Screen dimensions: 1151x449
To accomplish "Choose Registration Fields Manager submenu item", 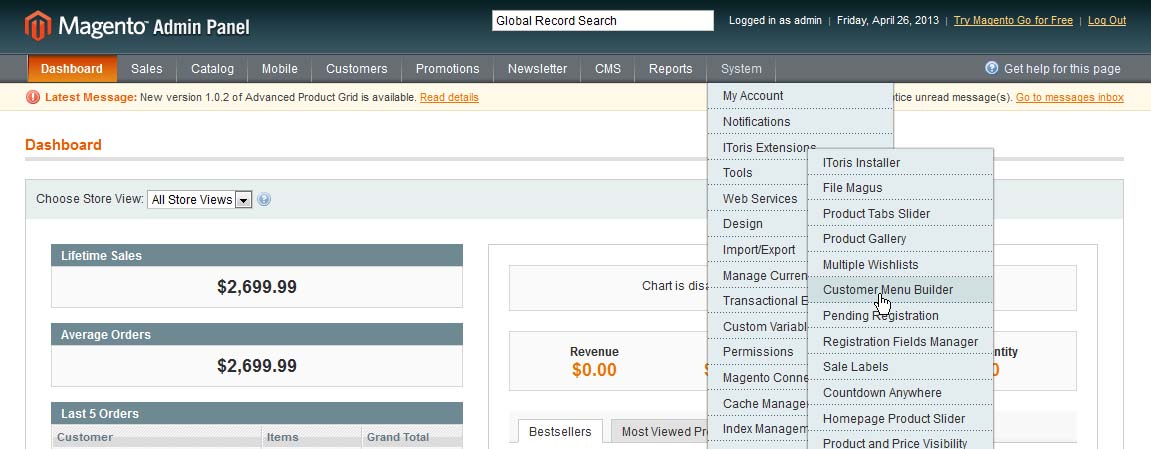I will 901,341.
